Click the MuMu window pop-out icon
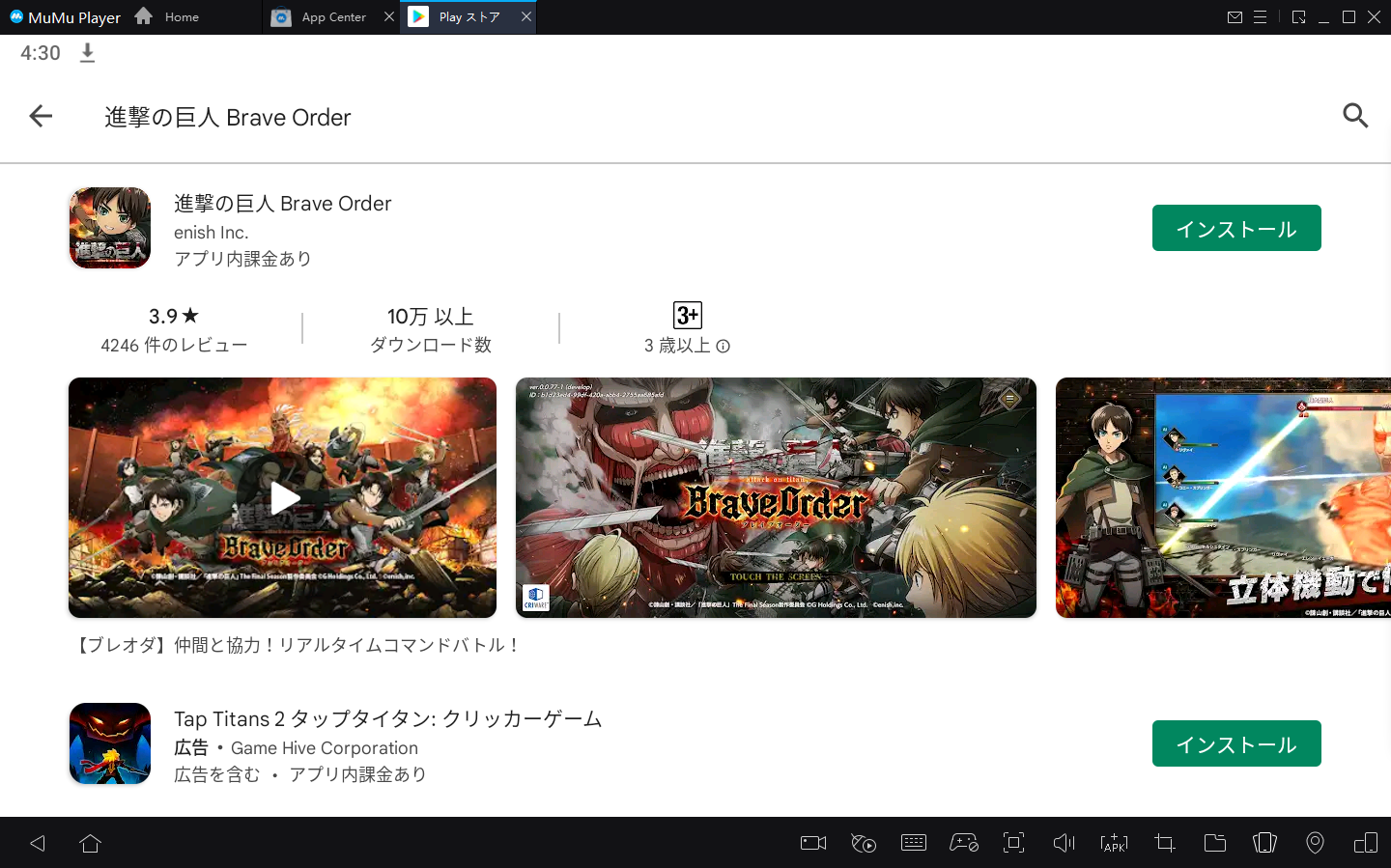Screen dimensions: 1391x868 click(x=1298, y=17)
